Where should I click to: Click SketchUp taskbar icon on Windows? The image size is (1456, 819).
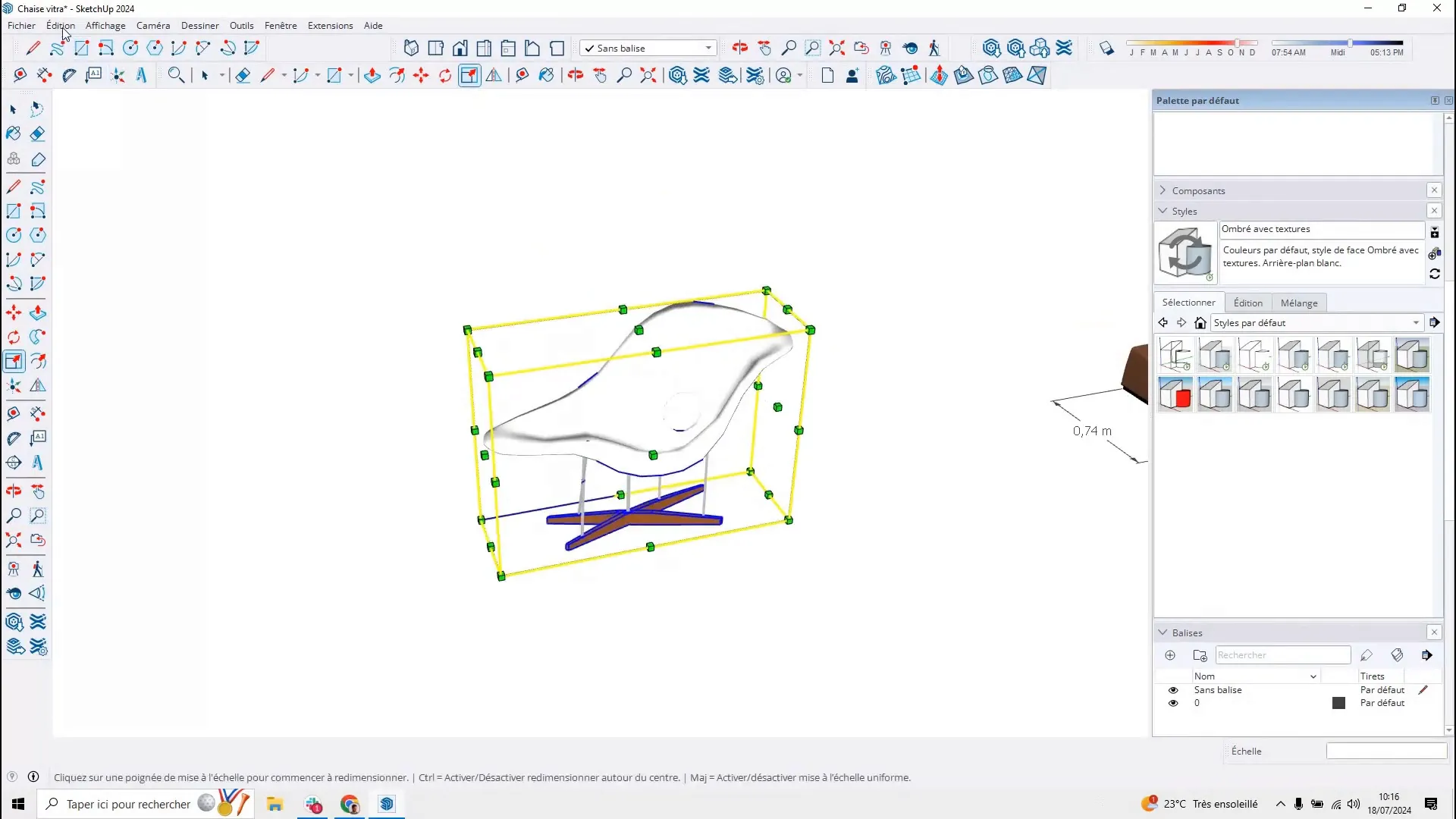[387, 803]
